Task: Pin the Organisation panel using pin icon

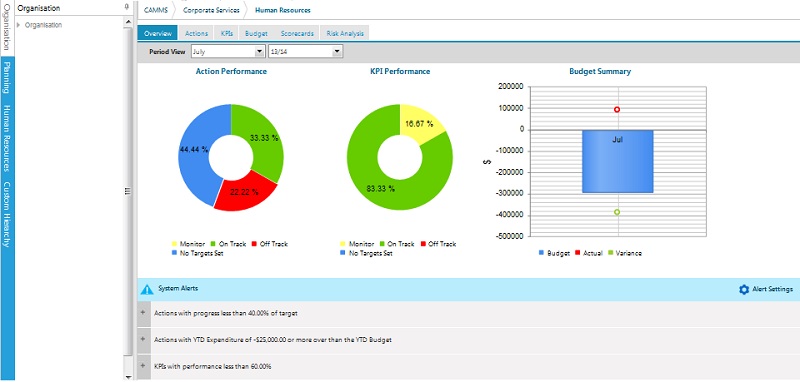Action: tap(127, 7)
